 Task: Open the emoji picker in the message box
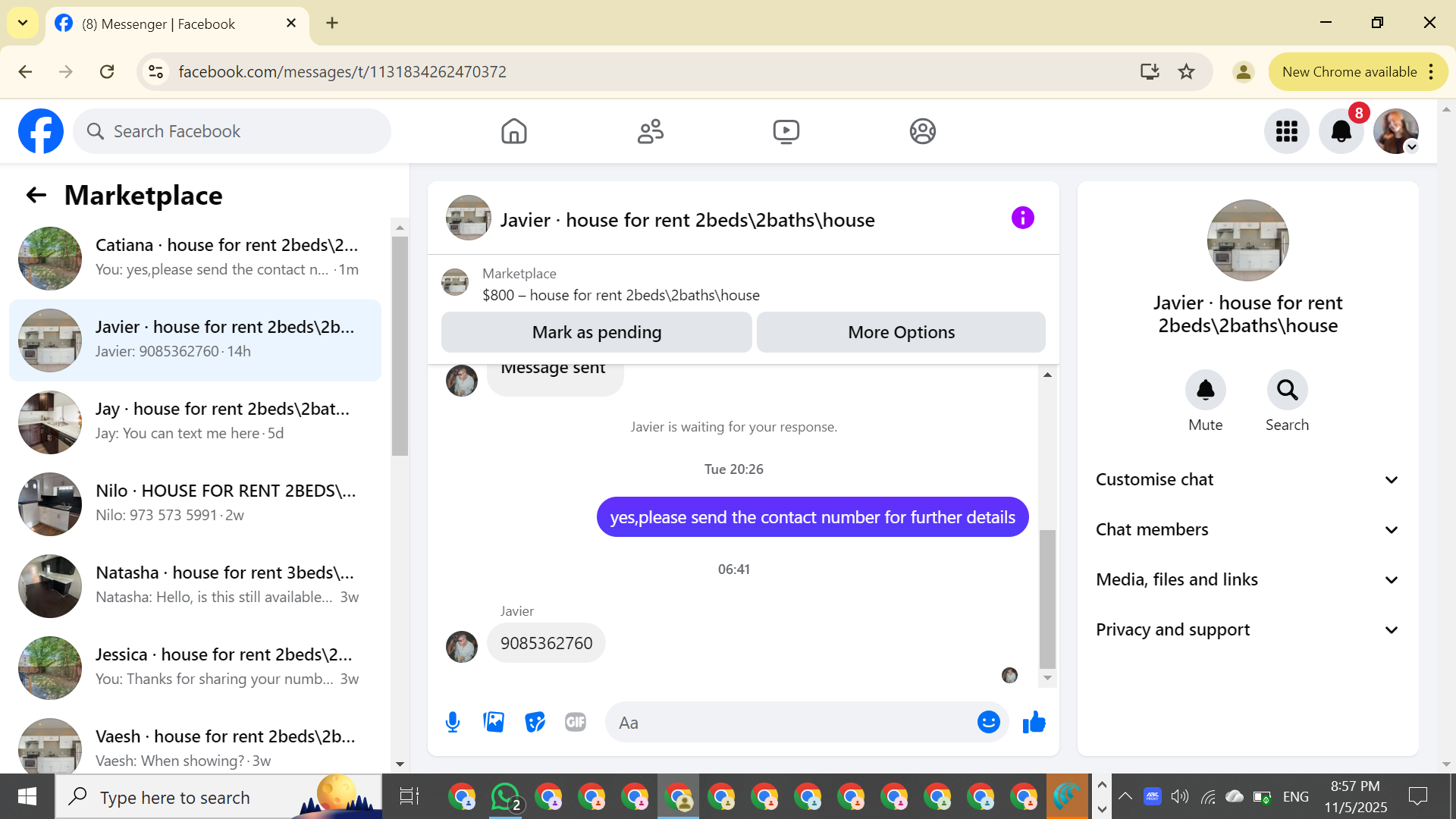[988, 722]
